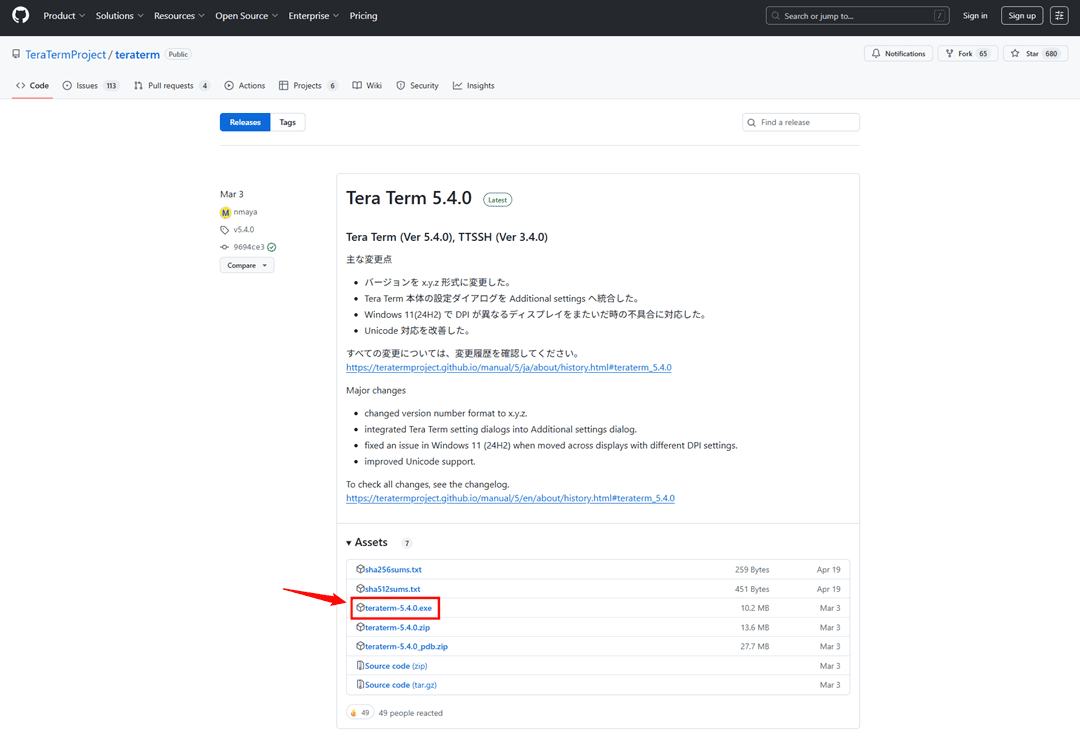Open the TeraTermProject owner link
Screen dimensions: 1080x741
click(65, 54)
